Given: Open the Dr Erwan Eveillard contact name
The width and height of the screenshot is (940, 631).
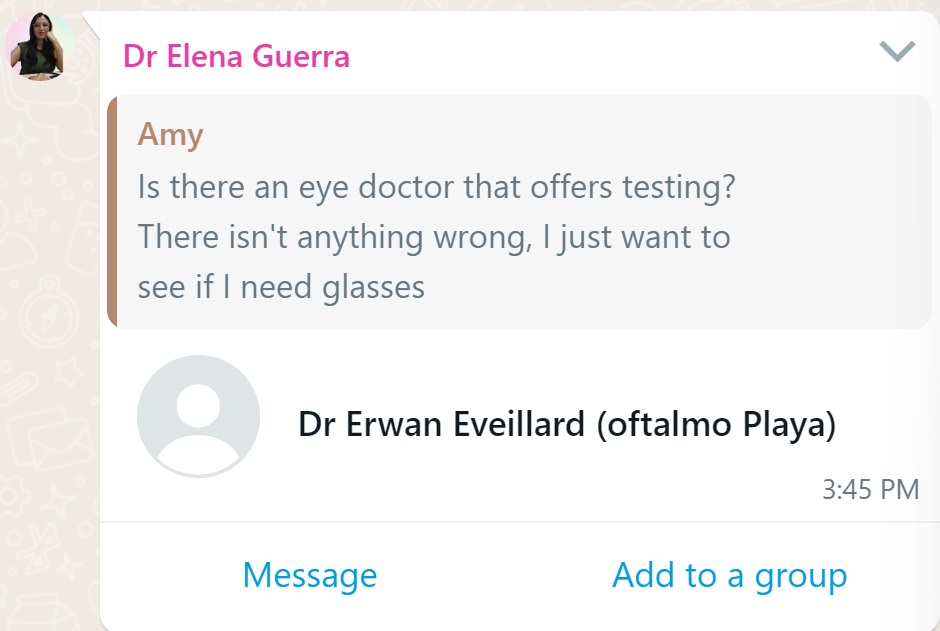Looking at the screenshot, I should 566,425.
